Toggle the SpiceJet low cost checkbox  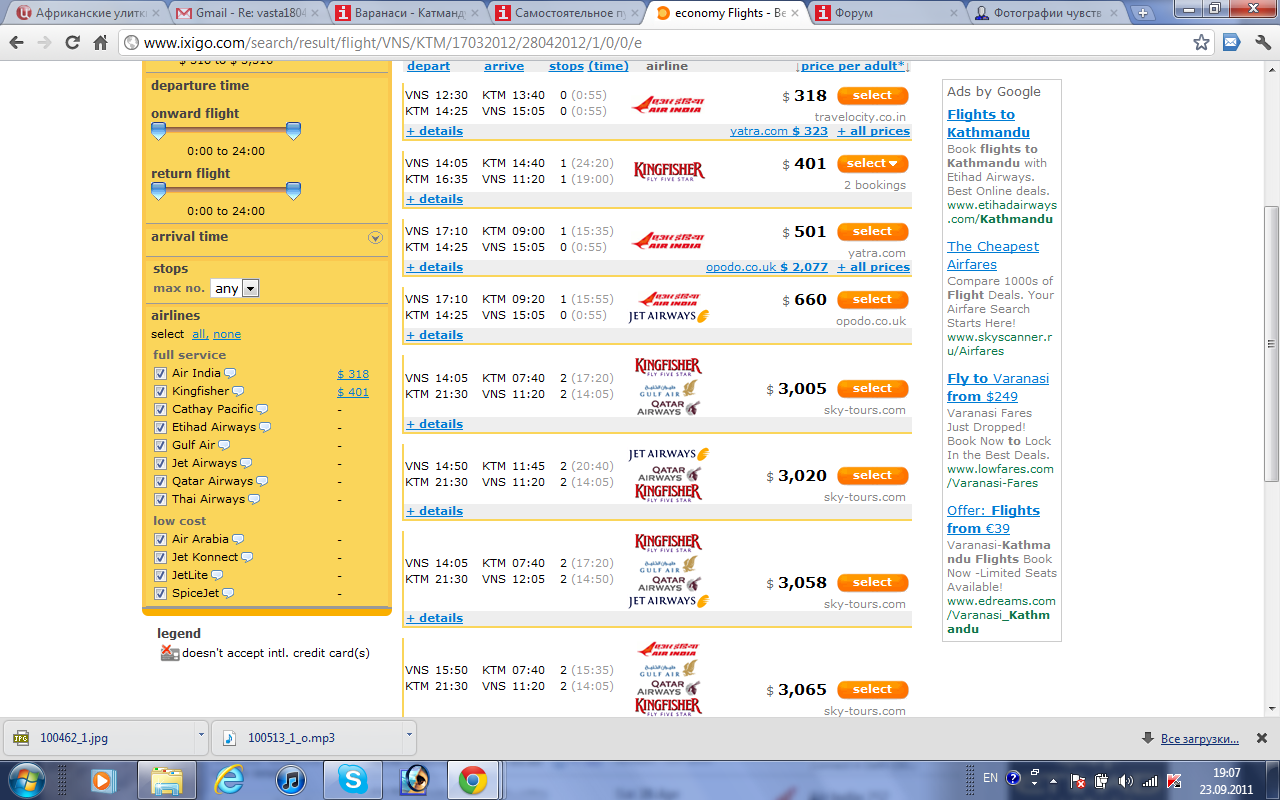point(160,593)
